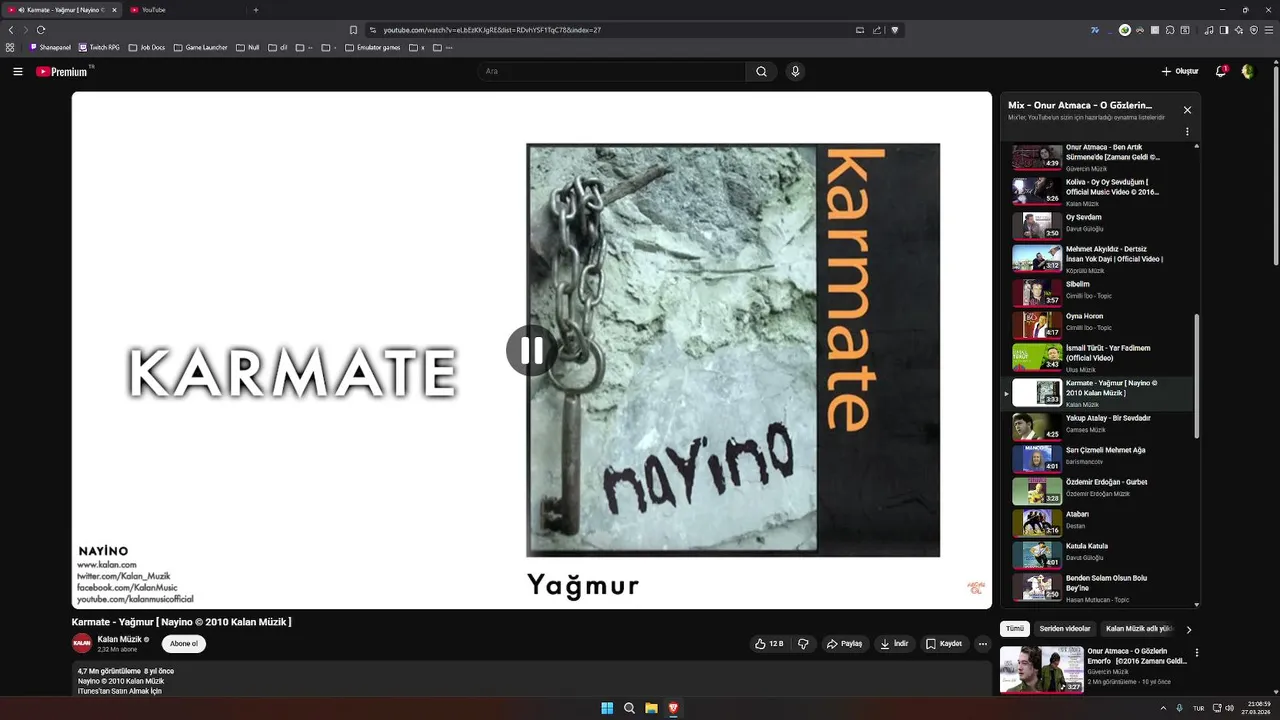Close the Mix playlist panel
The width and height of the screenshot is (1280, 720).
[x=1187, y=110]
